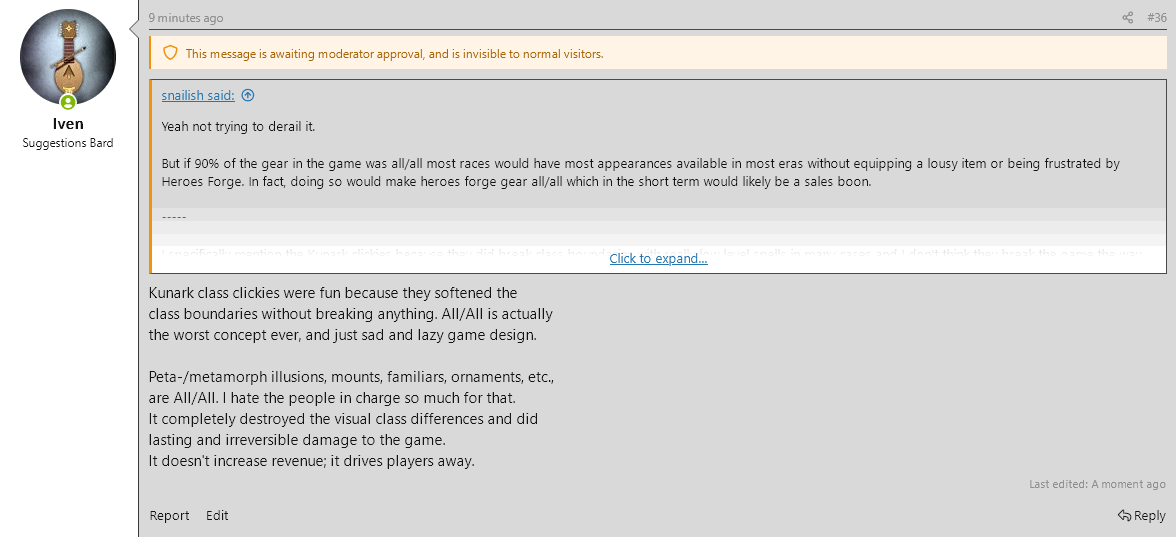1176x537 pixels.
Task: Open Iven's profile via the avatar image
Action: coord(68,57)
